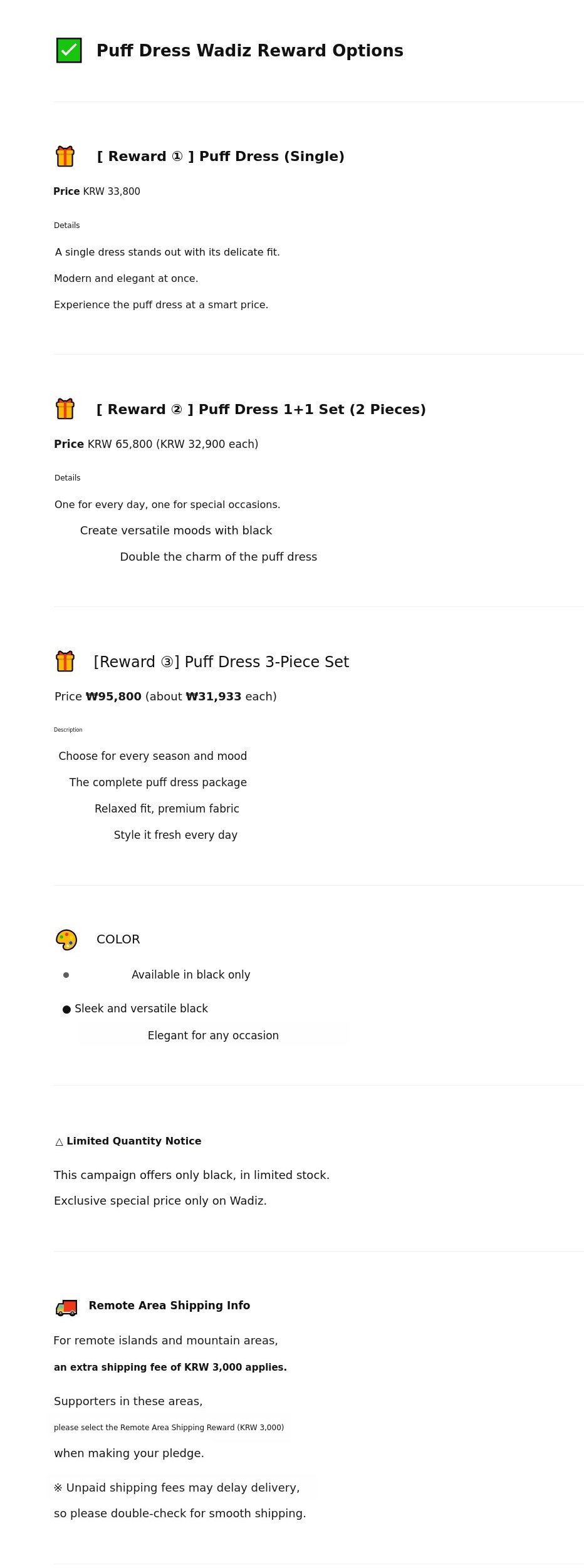Click the paint palette icon next to COLOR

tap(66, 940)
